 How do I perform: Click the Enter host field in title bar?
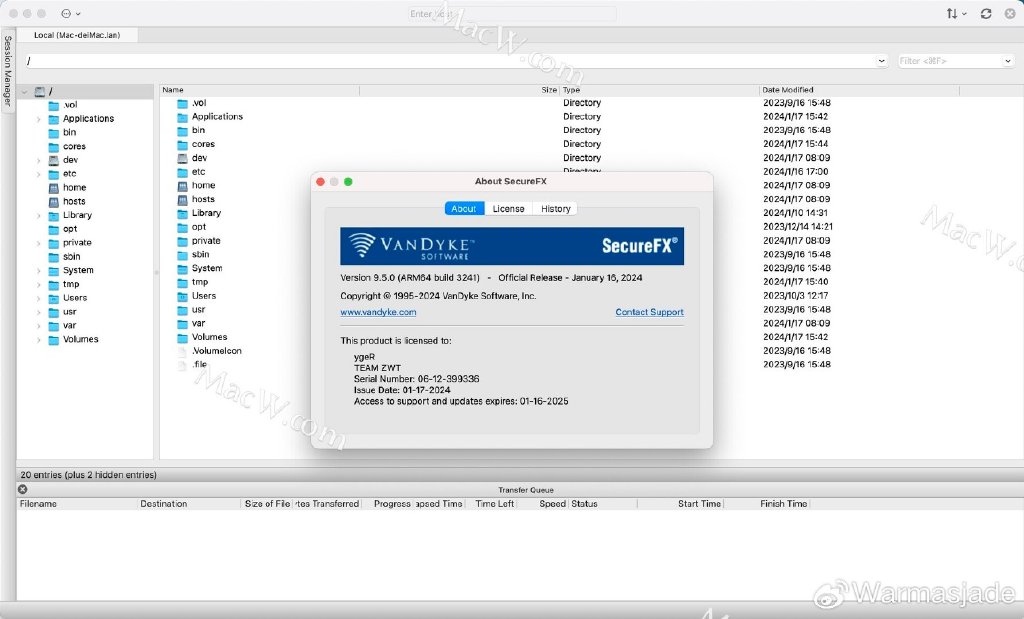click(512, 14)
